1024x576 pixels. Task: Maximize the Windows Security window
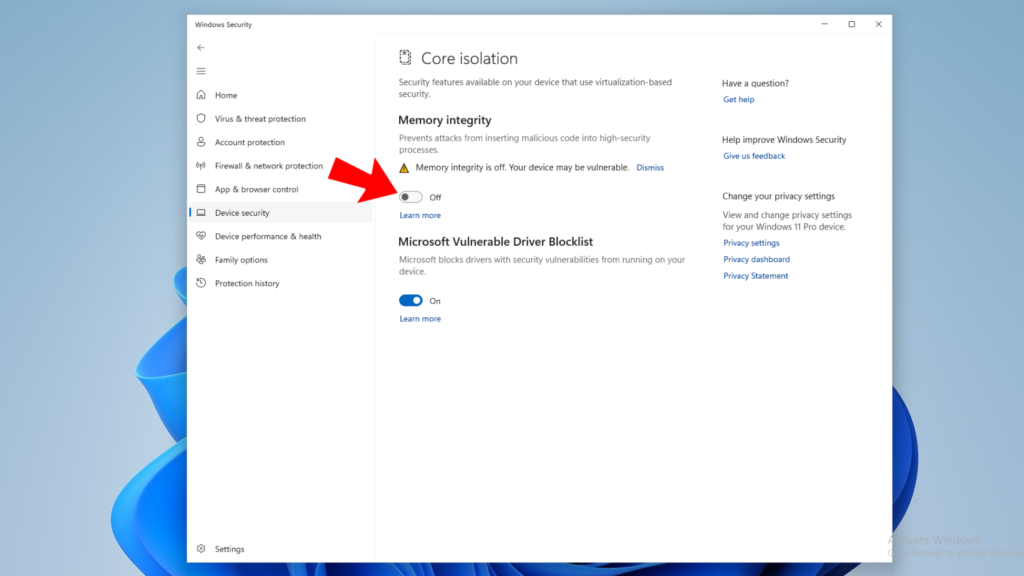coord(852,24)
